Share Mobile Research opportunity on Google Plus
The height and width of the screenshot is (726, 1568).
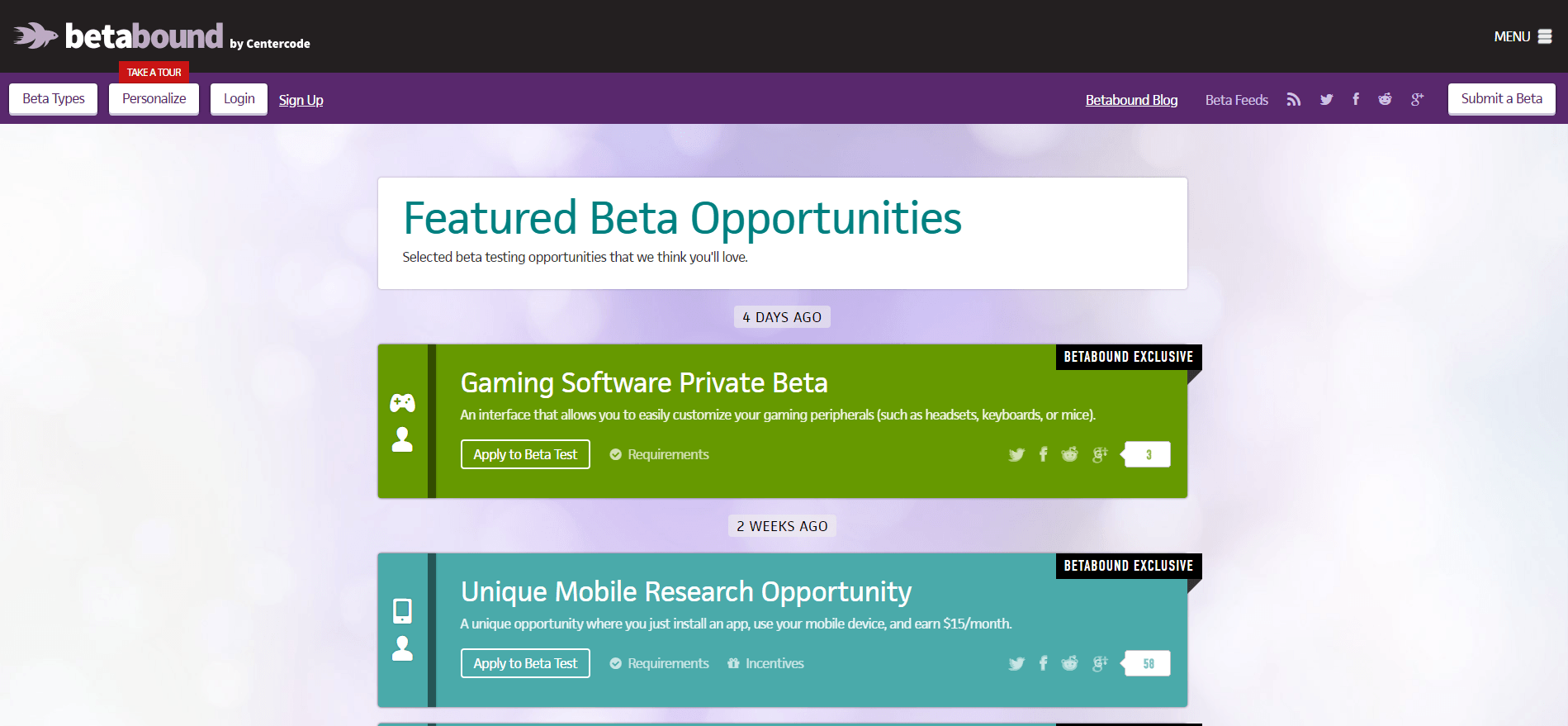pos(1100,663)
